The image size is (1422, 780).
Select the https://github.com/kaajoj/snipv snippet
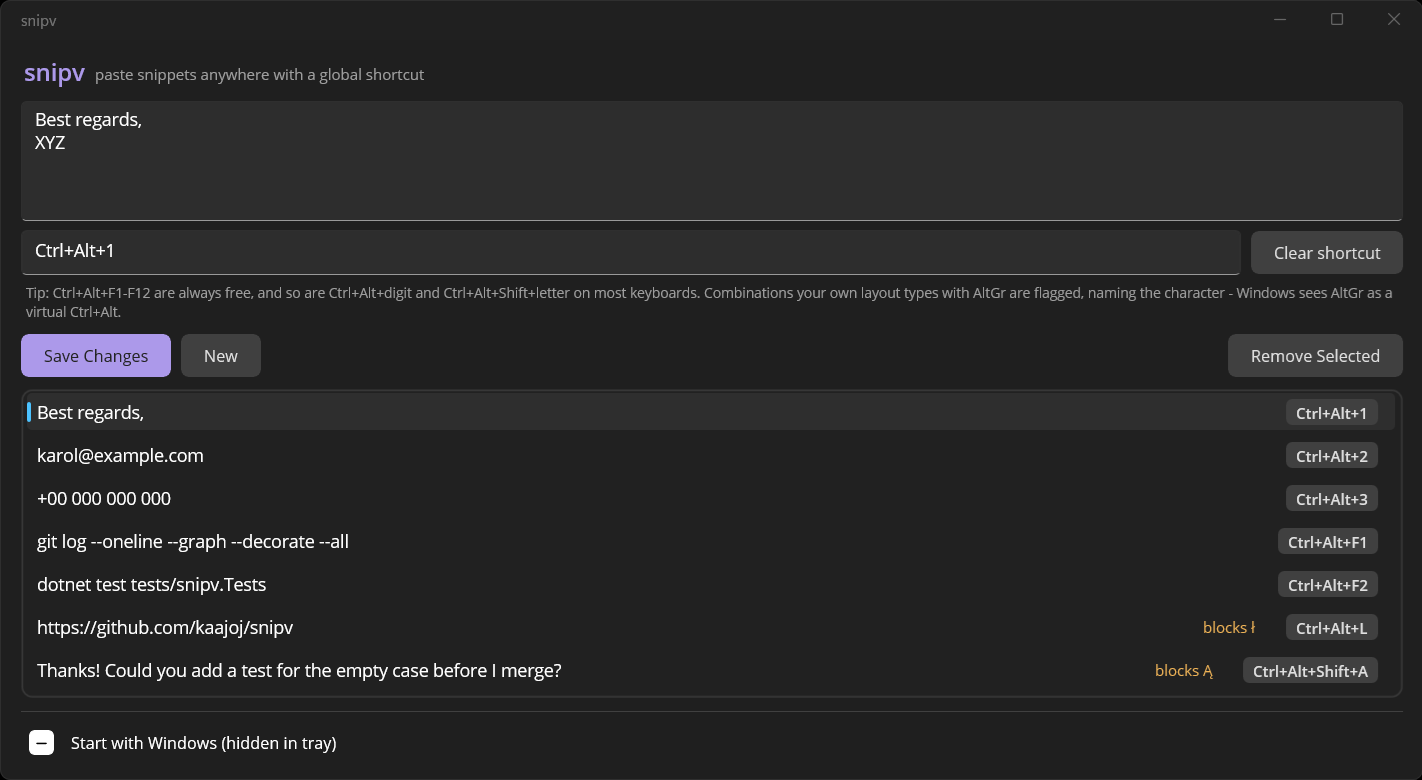click(x=711, y=627)
